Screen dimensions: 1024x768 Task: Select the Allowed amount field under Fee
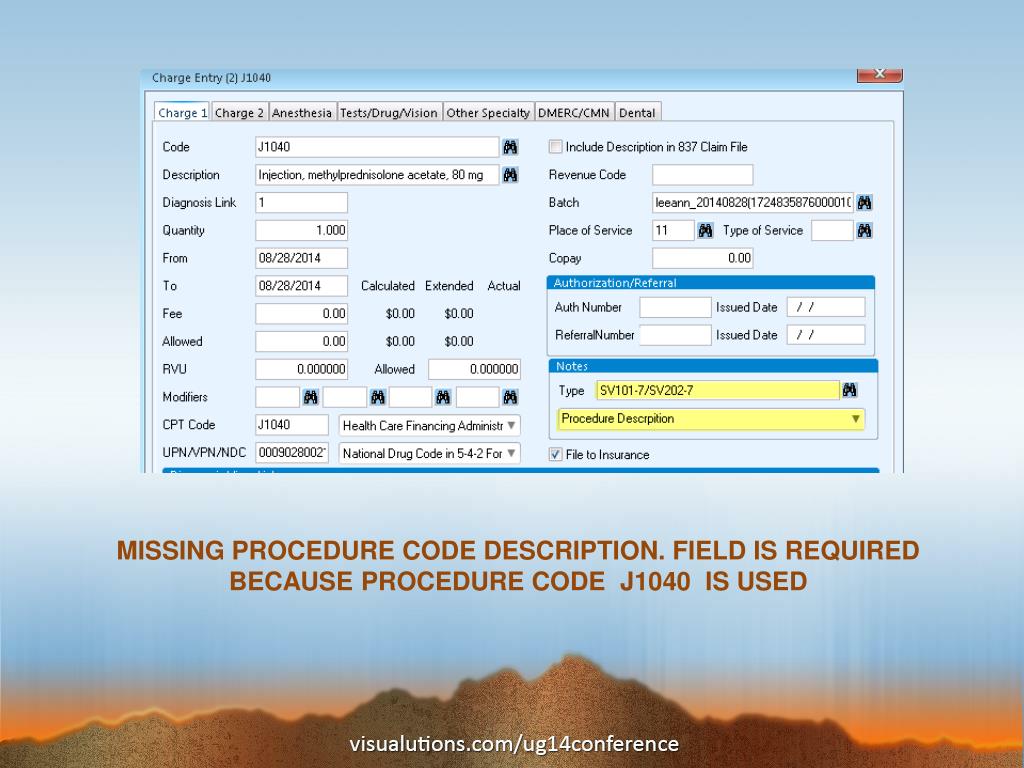[301, 342]
